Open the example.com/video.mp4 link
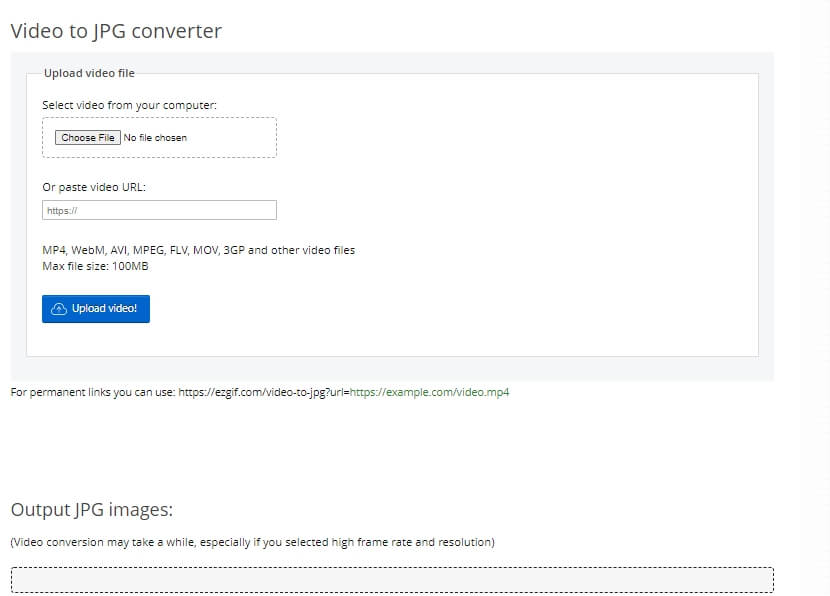The height and width of the screenshot is (596, 830). click(x=429, y=392)
